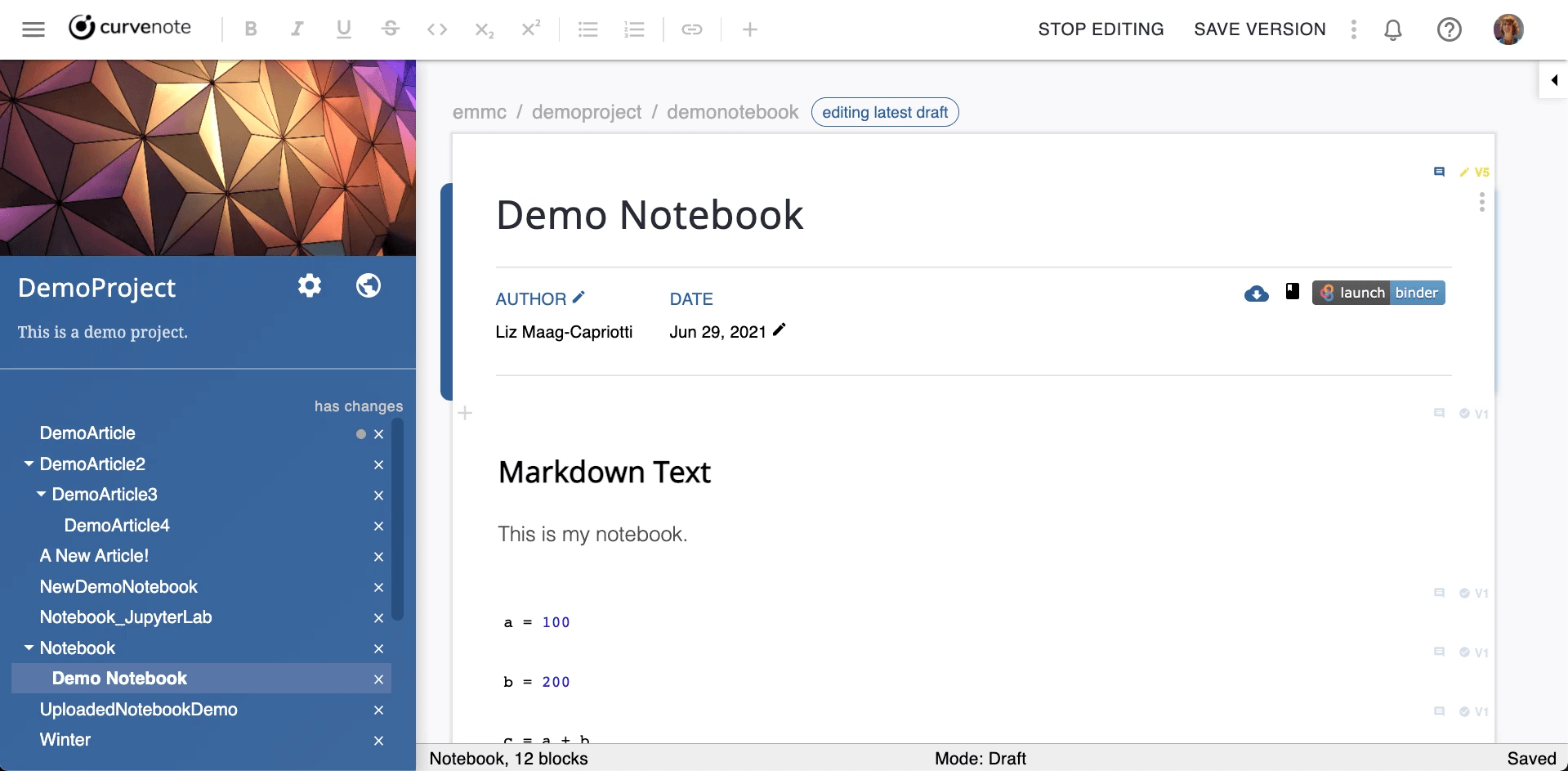Screen dimensions: 1568x771
Task: Collapse the DemoArticle3 tree item
Action: [x=42, y=494]
